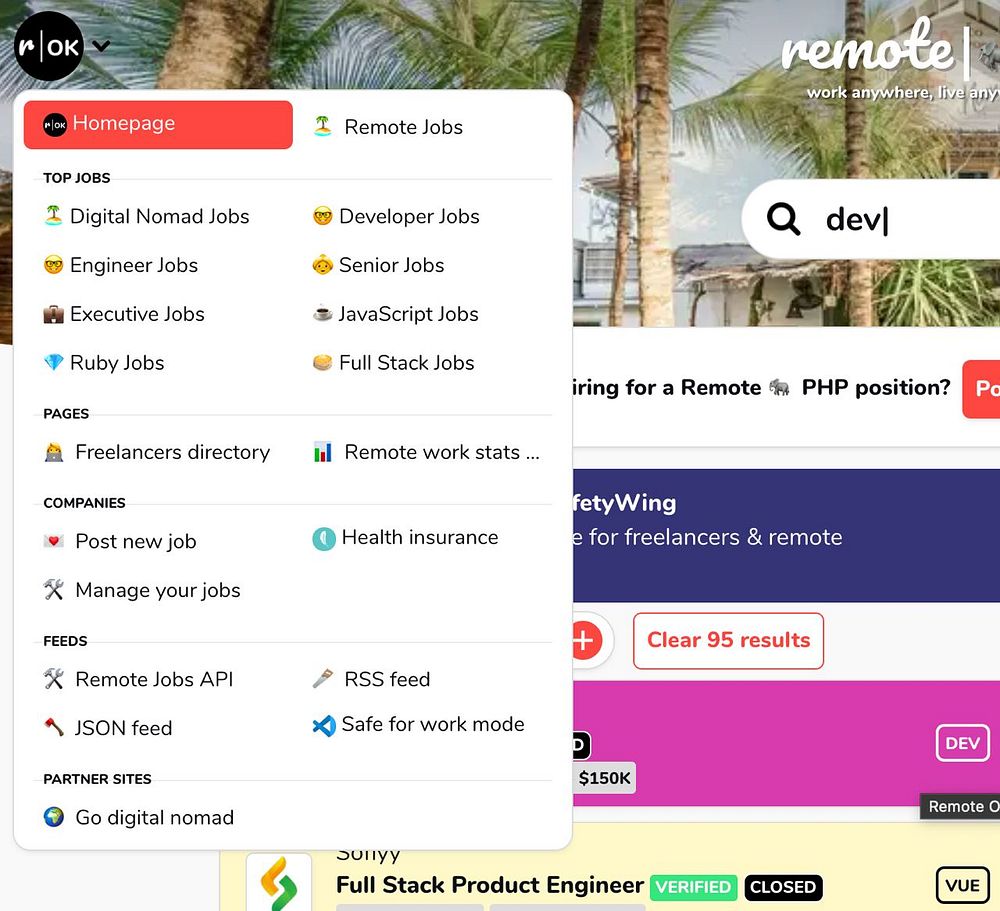
Task: Click the gem icon beside Ruby Jobs
Action: point(54,362)
